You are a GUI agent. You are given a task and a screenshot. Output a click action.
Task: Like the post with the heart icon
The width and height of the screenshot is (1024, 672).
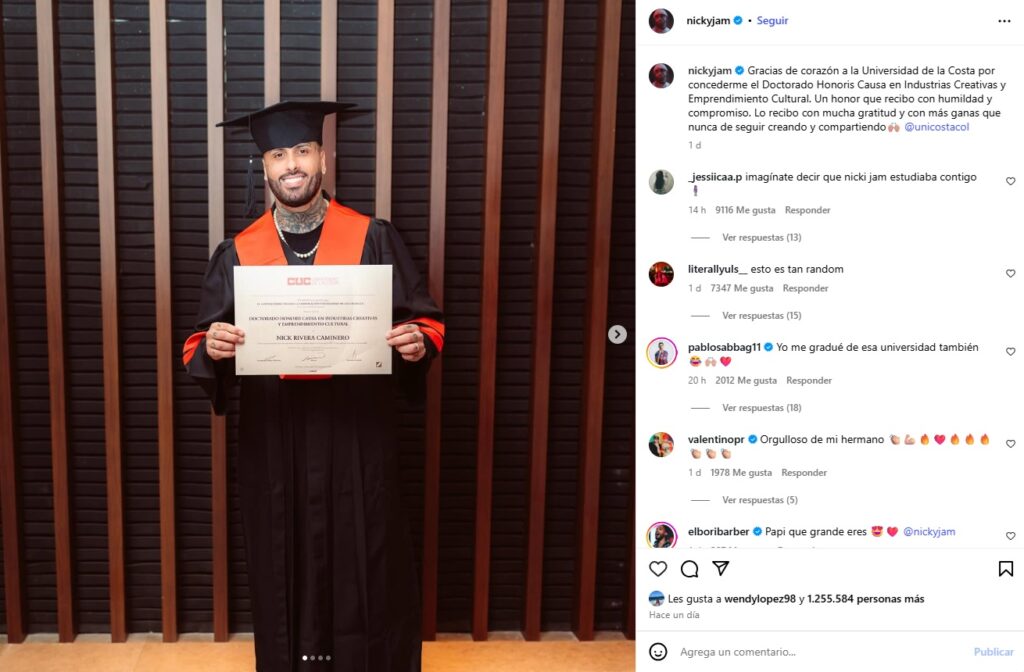click(658, 569)
